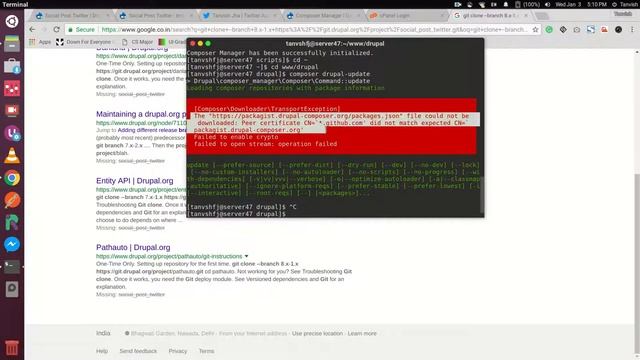
Task: Open the orange Postman dock icon
Action: pos(12,200)
